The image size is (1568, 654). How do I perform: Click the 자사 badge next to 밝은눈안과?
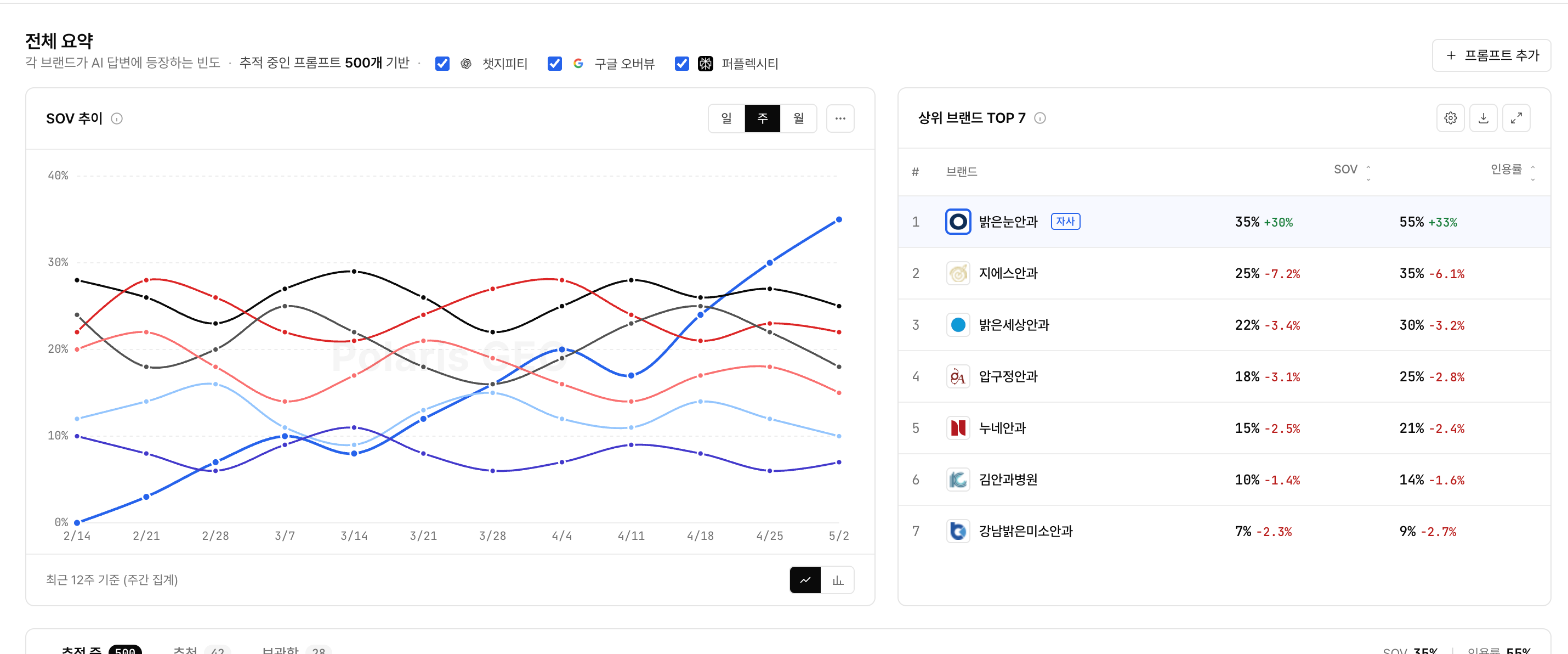1065,222
